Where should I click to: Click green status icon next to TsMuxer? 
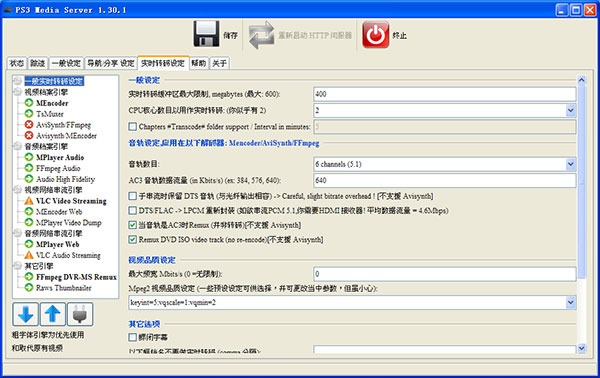tap(29, 114)
